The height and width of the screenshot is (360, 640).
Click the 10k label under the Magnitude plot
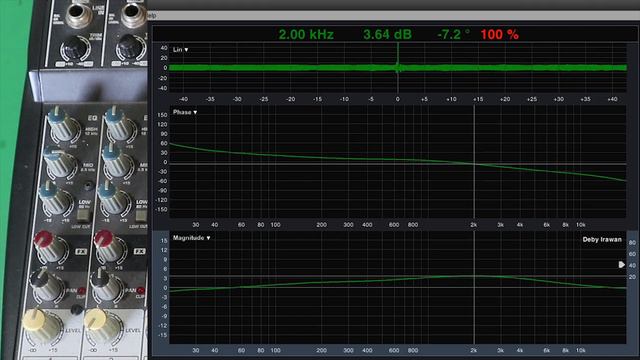click(x=580, y=350)
